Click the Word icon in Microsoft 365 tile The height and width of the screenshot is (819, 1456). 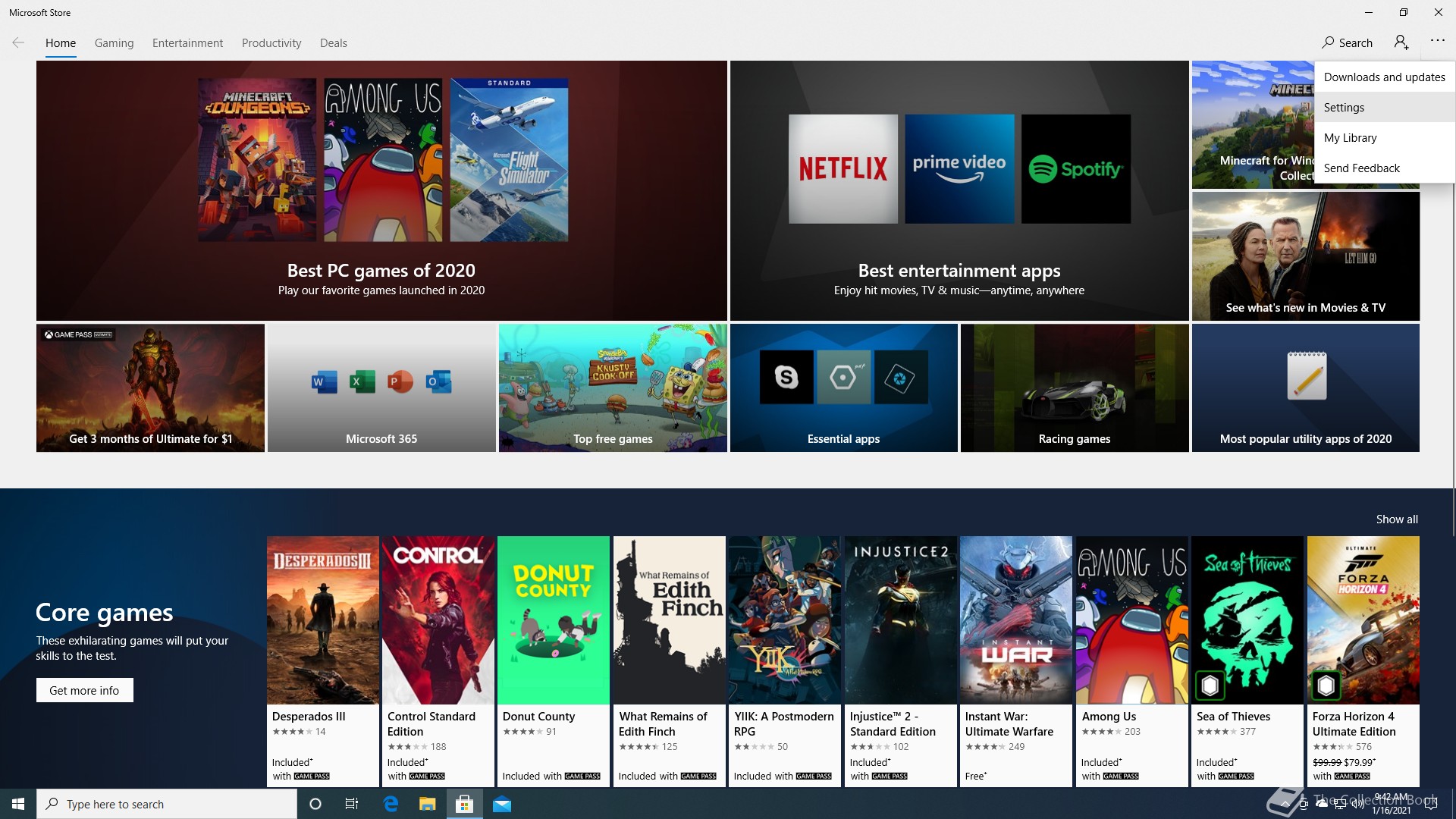click(324, 381)
